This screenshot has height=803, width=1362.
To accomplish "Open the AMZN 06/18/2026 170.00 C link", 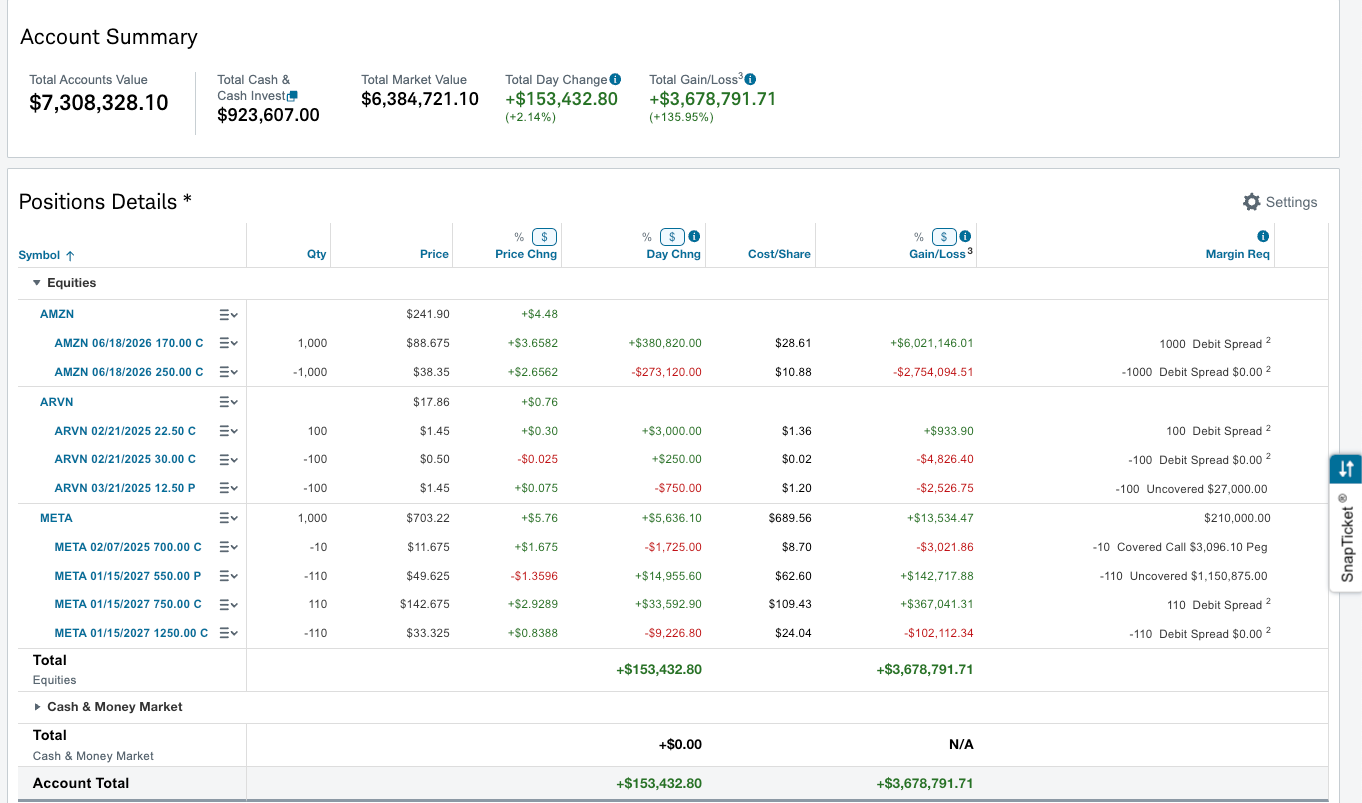I will click(x=129, y=343).
